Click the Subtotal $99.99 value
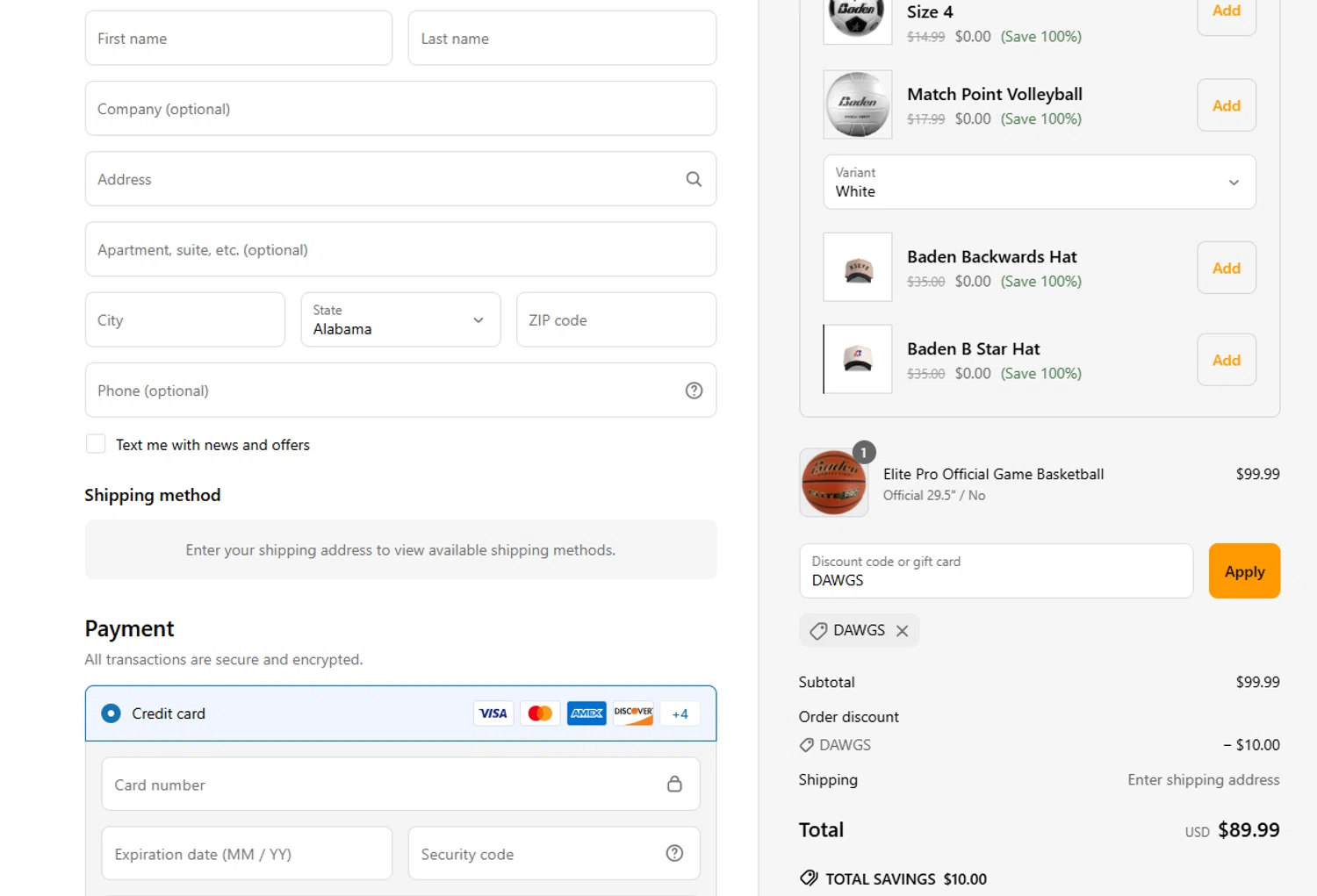Screen dimensions: 1317x896 tap(1257, 682)
